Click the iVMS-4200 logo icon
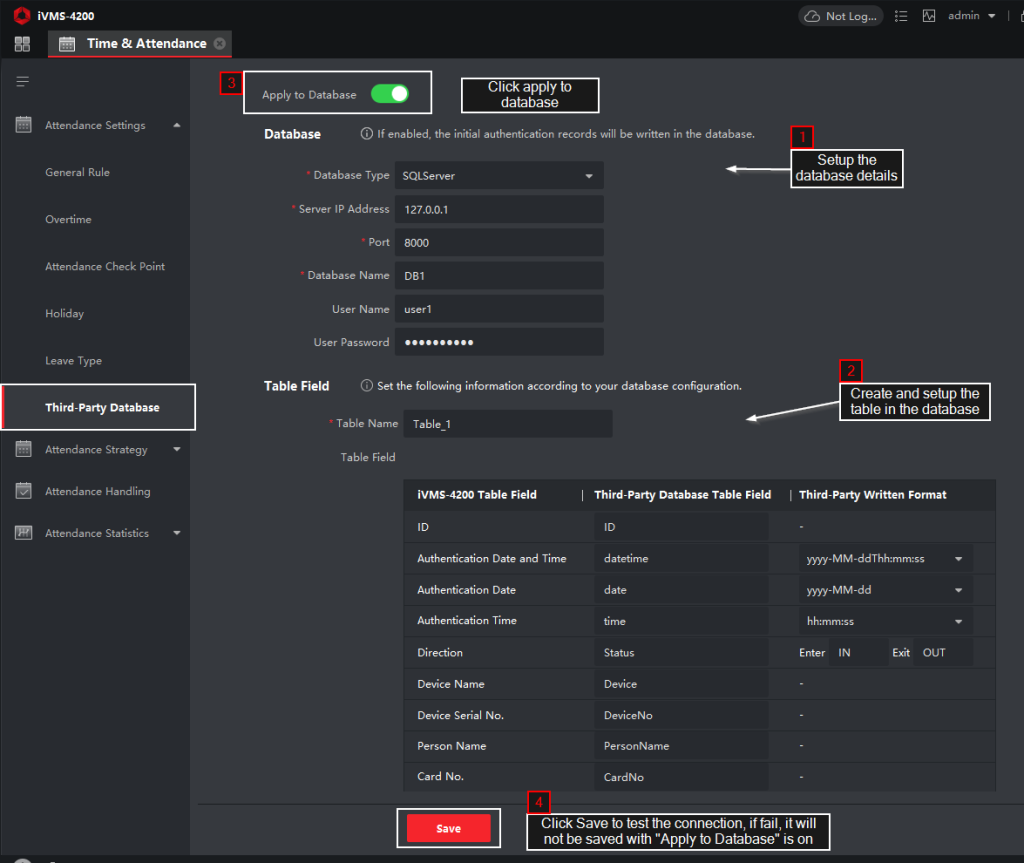The image size is (1024, 863). pyautogui.click(x=22, y=15)
